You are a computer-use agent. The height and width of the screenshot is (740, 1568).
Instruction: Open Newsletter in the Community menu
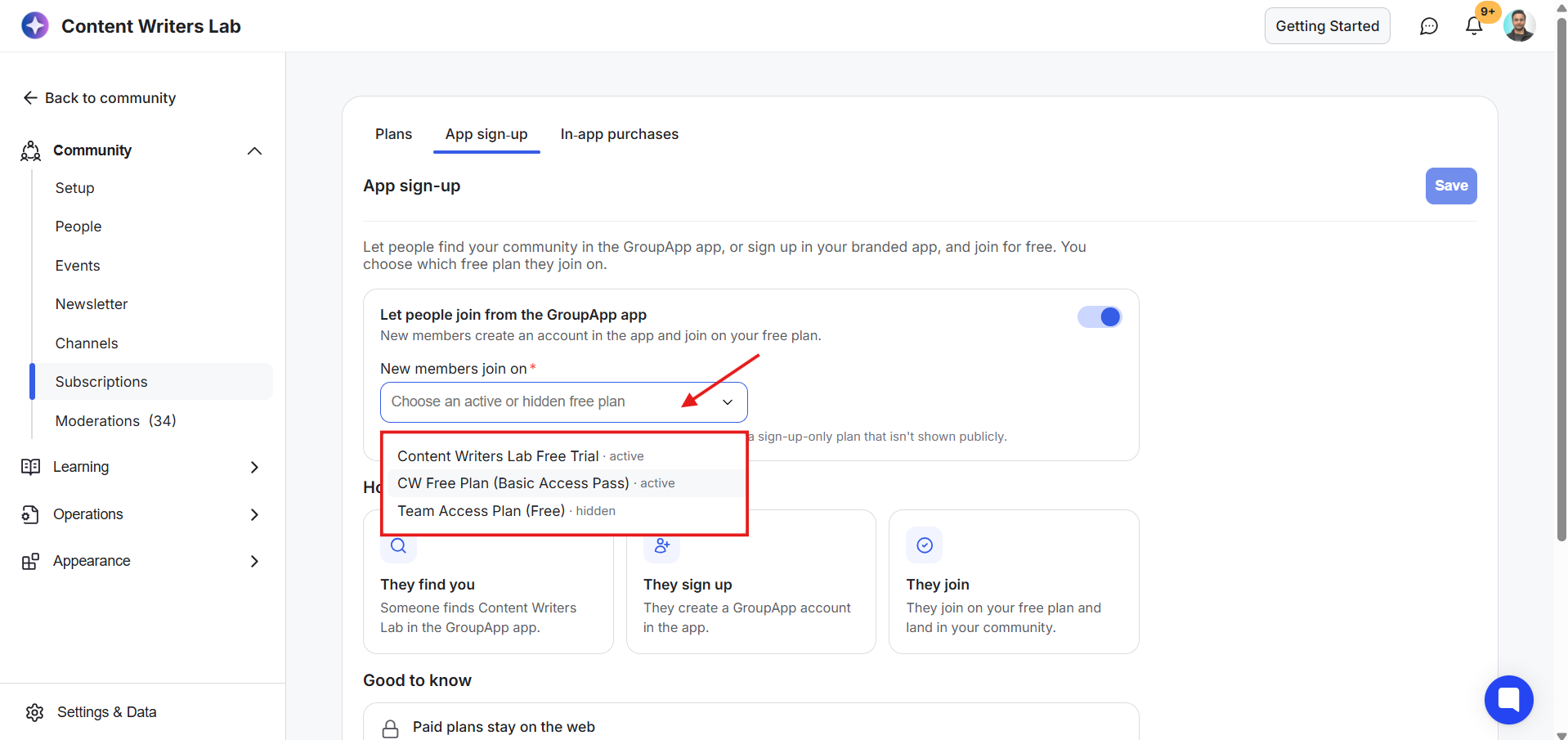(92, 304)
